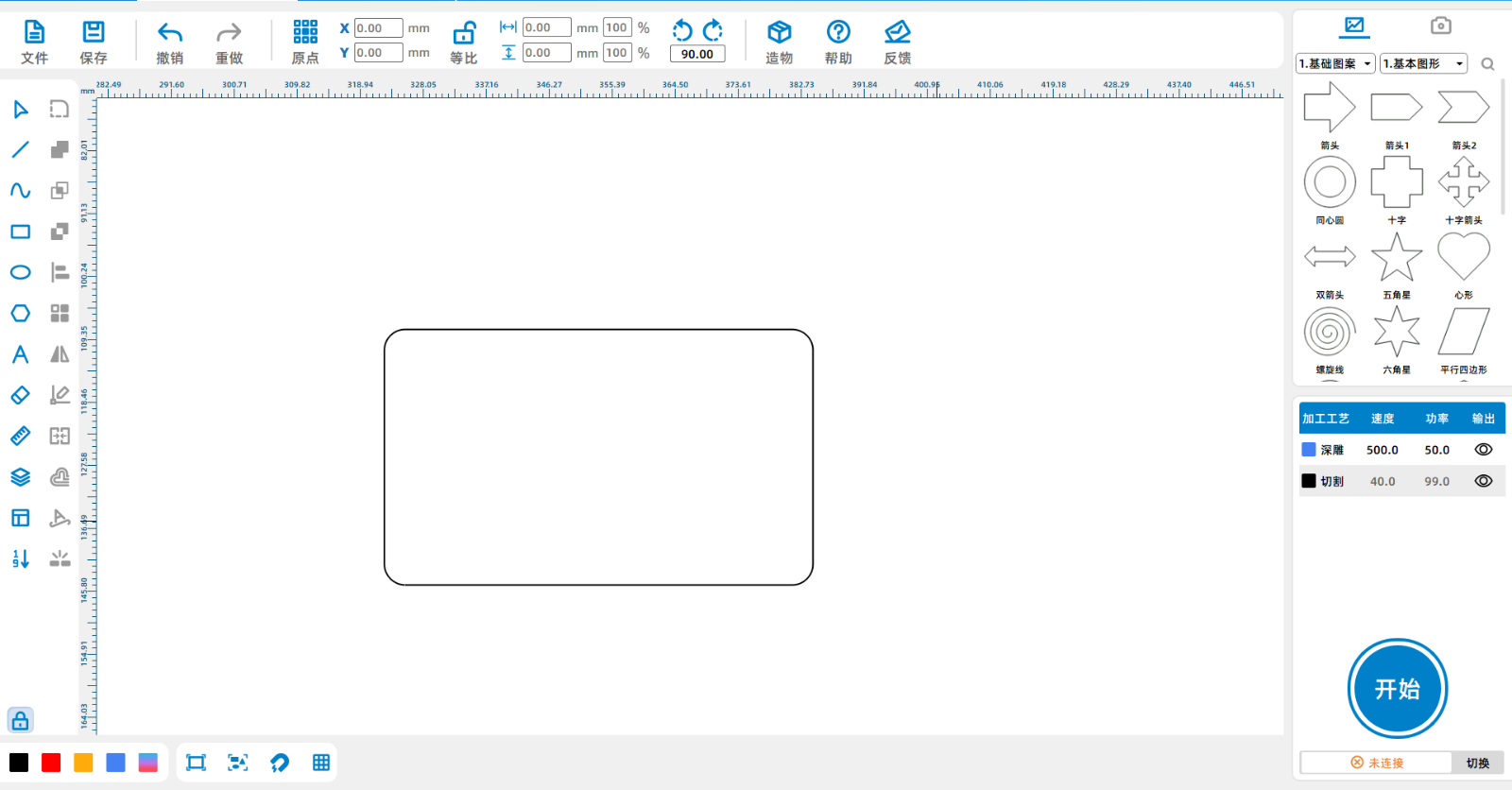
Task: Toggle visibility of 切割 cutting layer
Action: pos(1483,481)
